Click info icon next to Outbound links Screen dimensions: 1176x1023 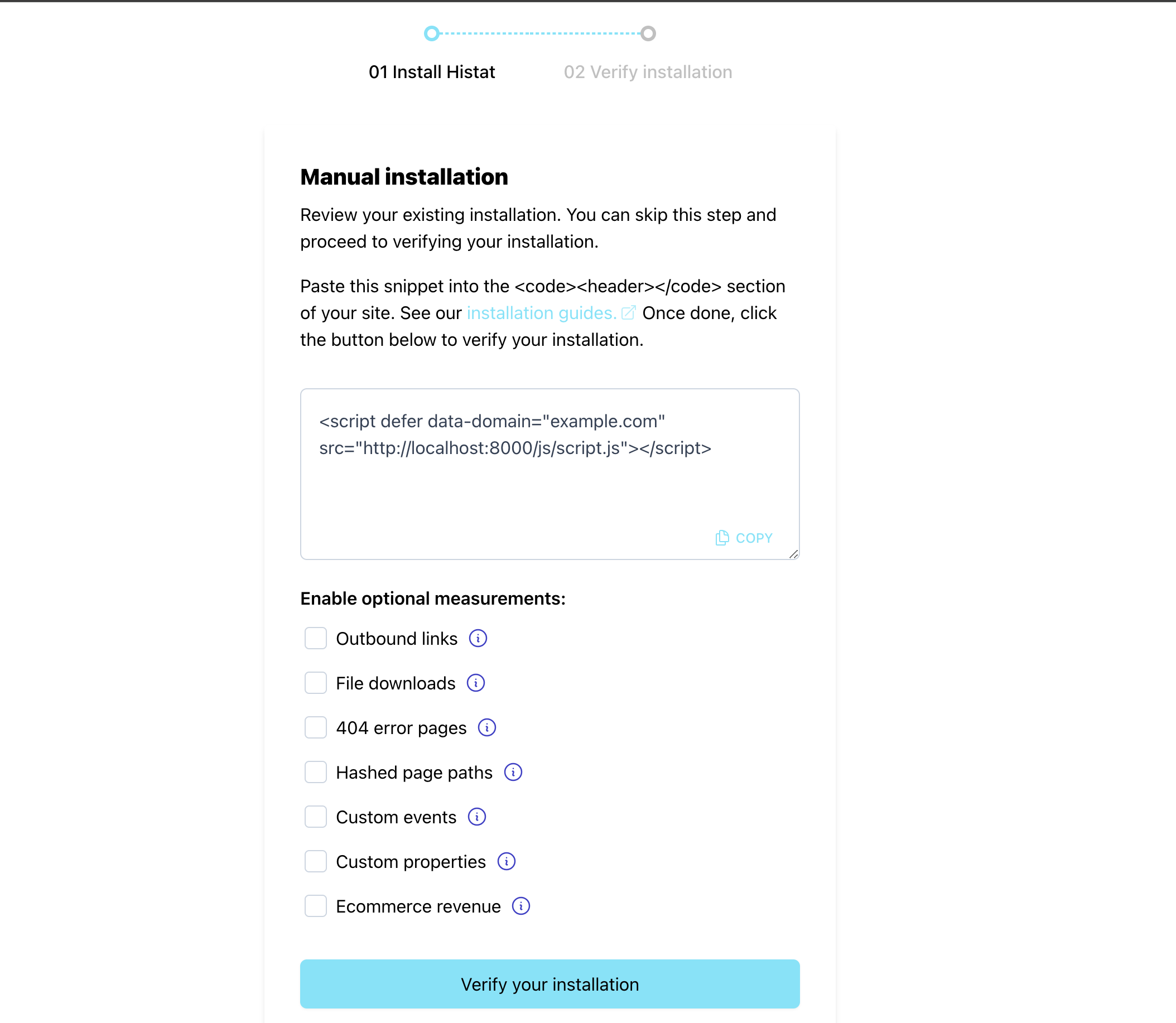pyautogui.click(x=477, y=637)
